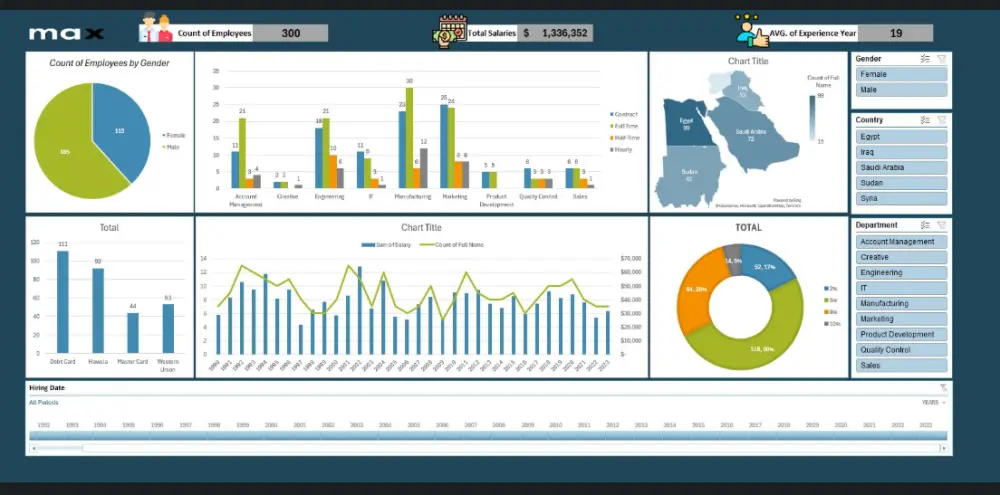Click the Western Union bar labeled 53

[168, 329]
